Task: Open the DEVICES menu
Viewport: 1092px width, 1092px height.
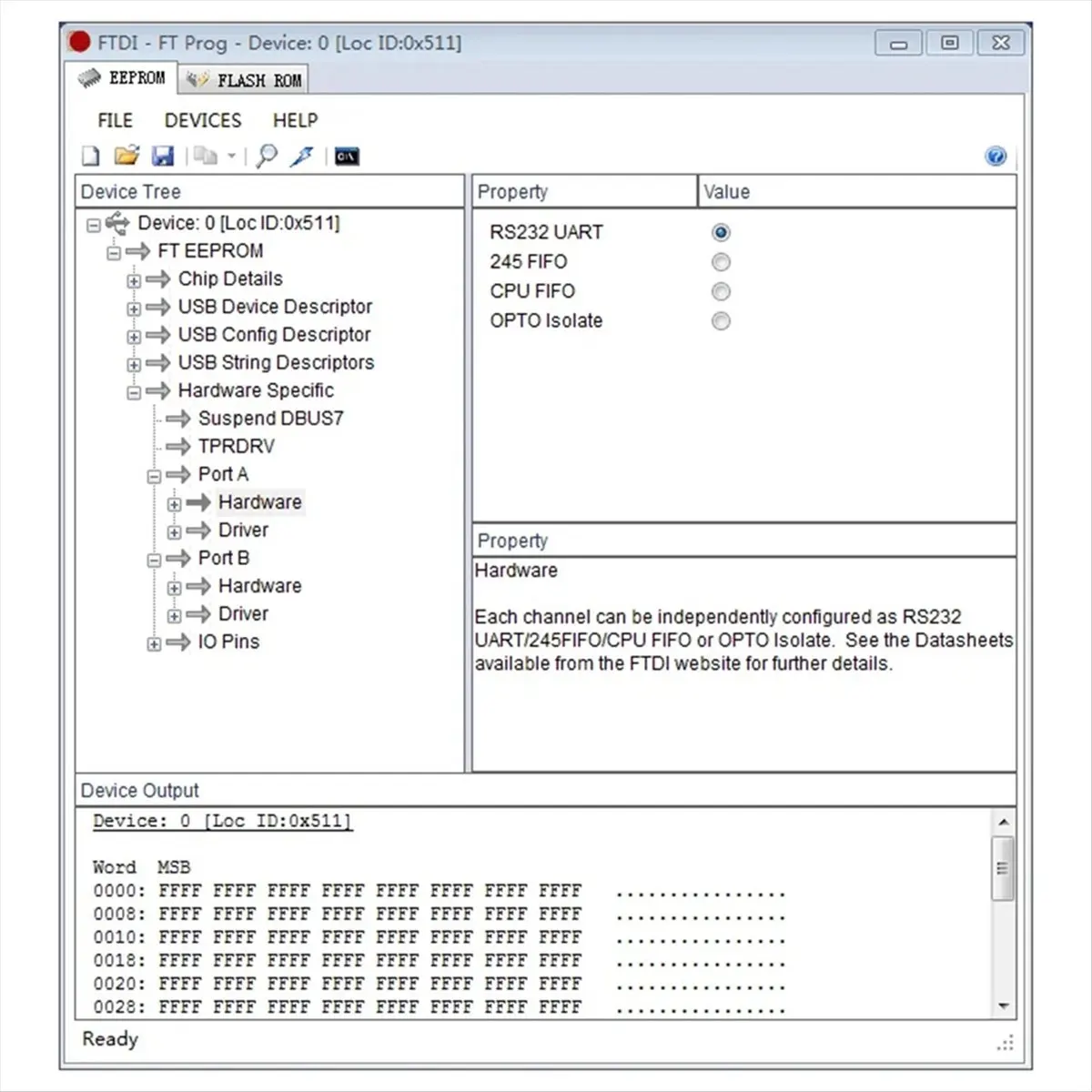Action: coord(203,120)
